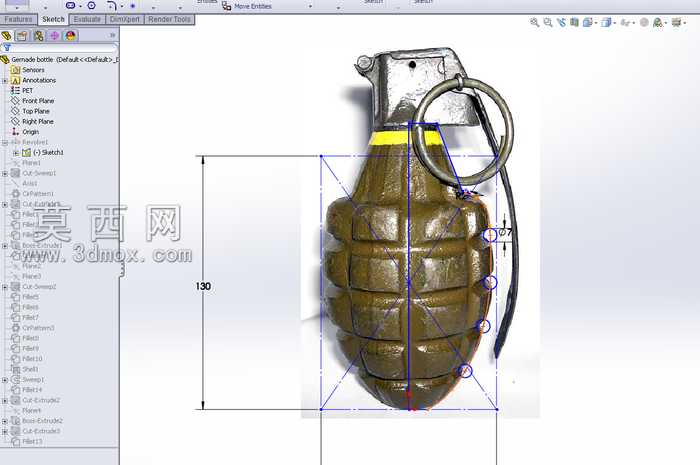Image resolution: width=700 pixels, height=465 pixels.
Task: Click the View Settings monitor icon
Action: (676, 22)
